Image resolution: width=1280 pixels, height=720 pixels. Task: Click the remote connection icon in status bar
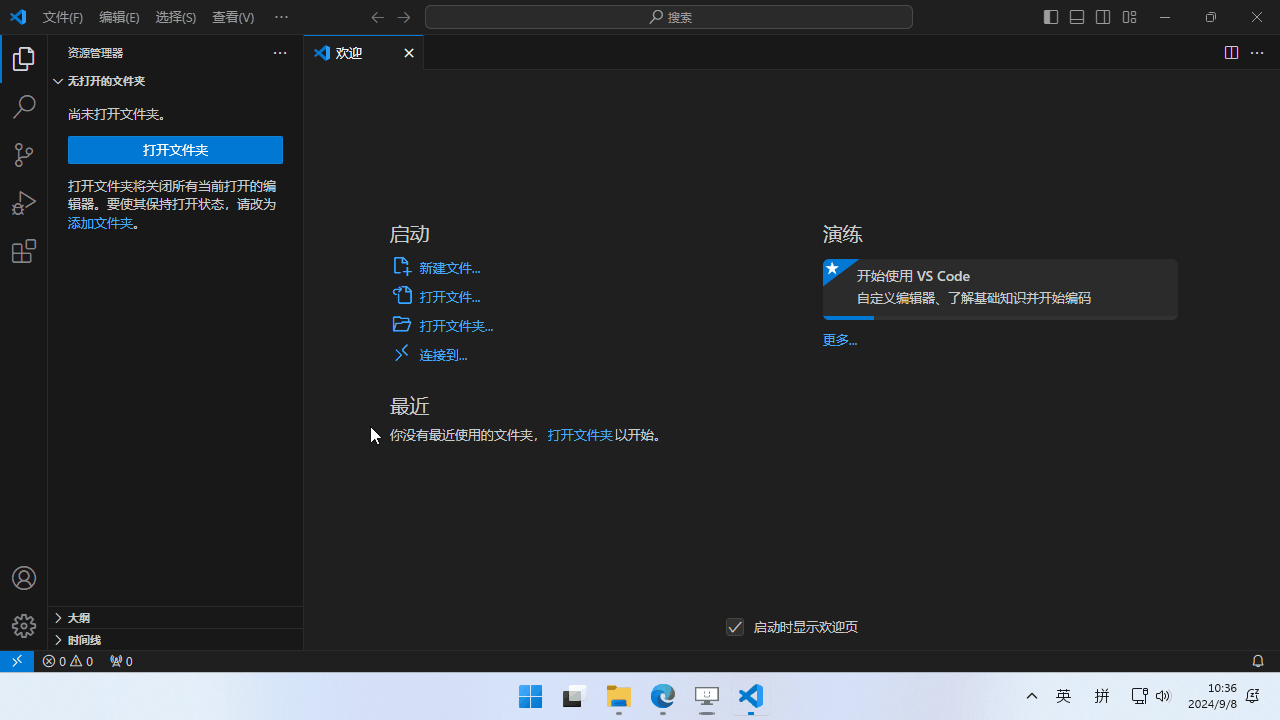click(16, 661)
